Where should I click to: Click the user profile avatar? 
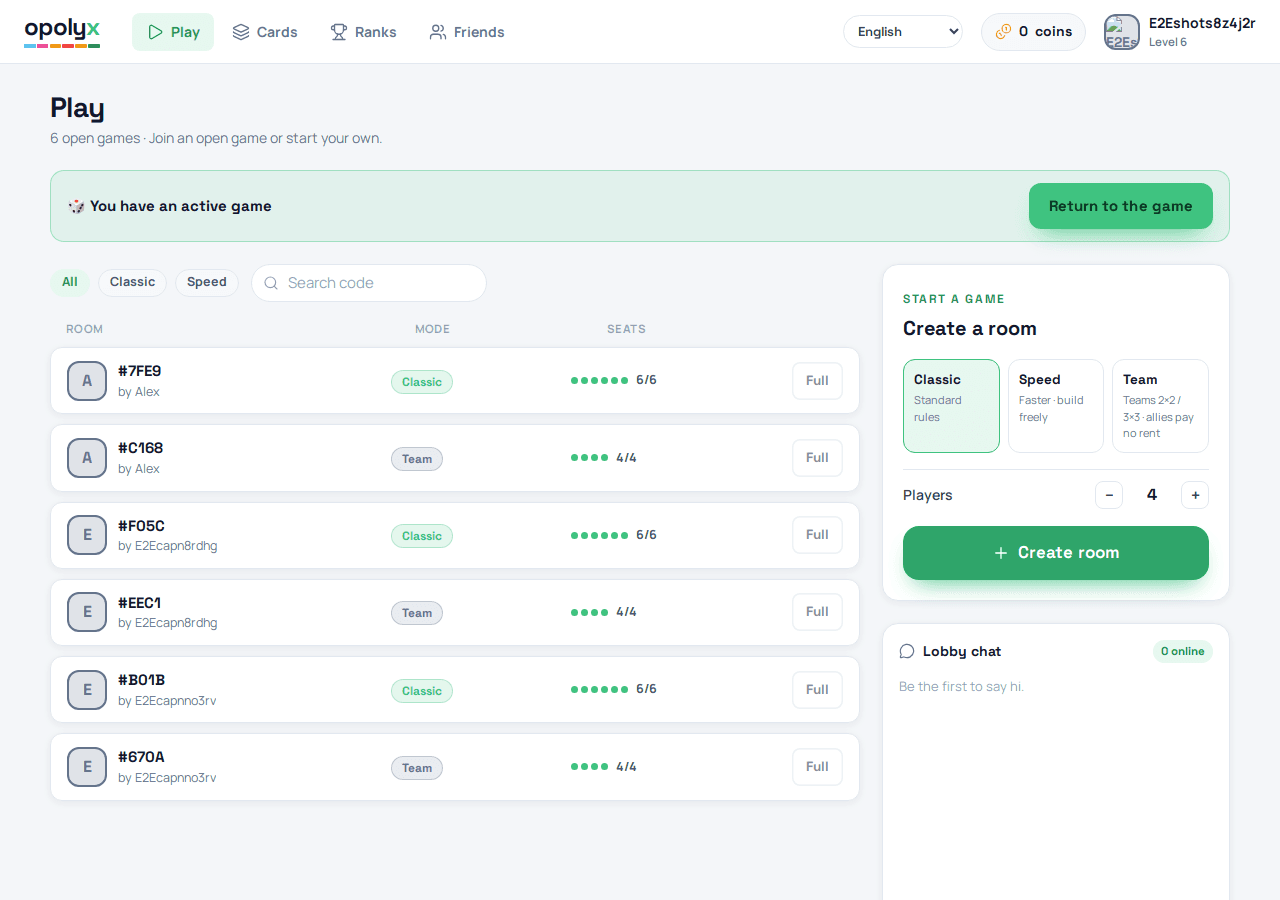pyautogui.click(x=1122, y=32)
